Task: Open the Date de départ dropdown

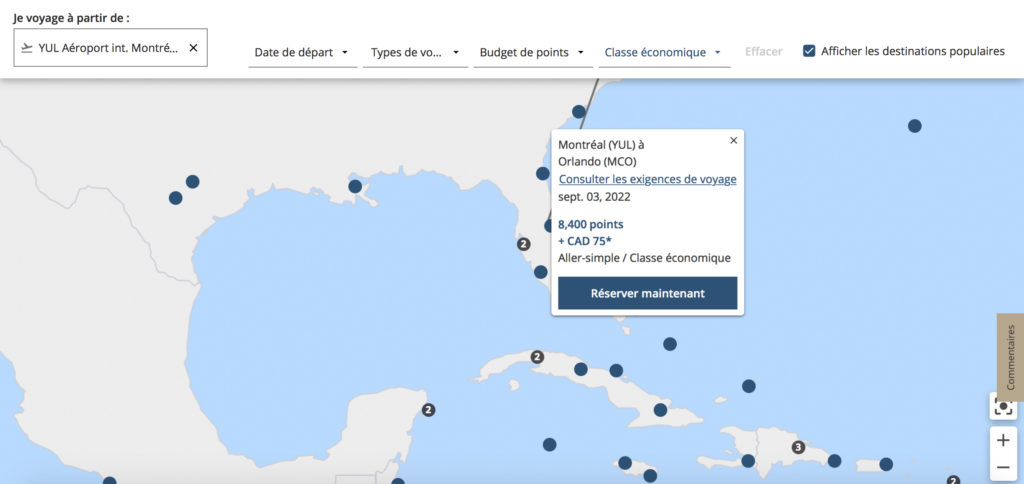Action: coord(302,52)
